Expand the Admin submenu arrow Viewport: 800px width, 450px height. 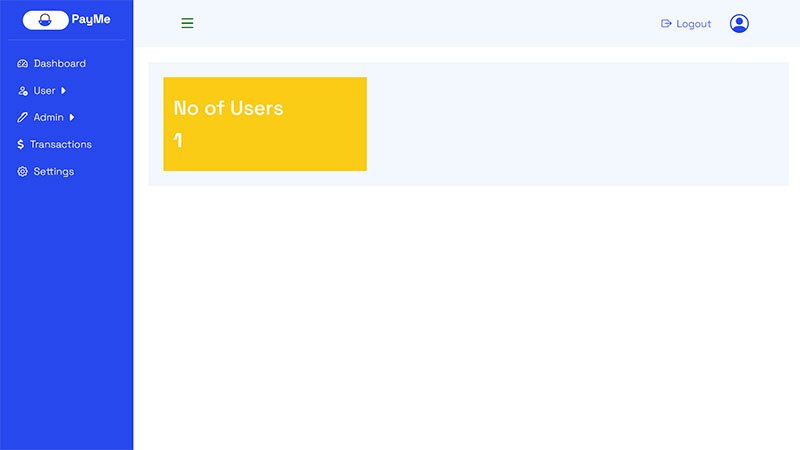tap(72, 117)
